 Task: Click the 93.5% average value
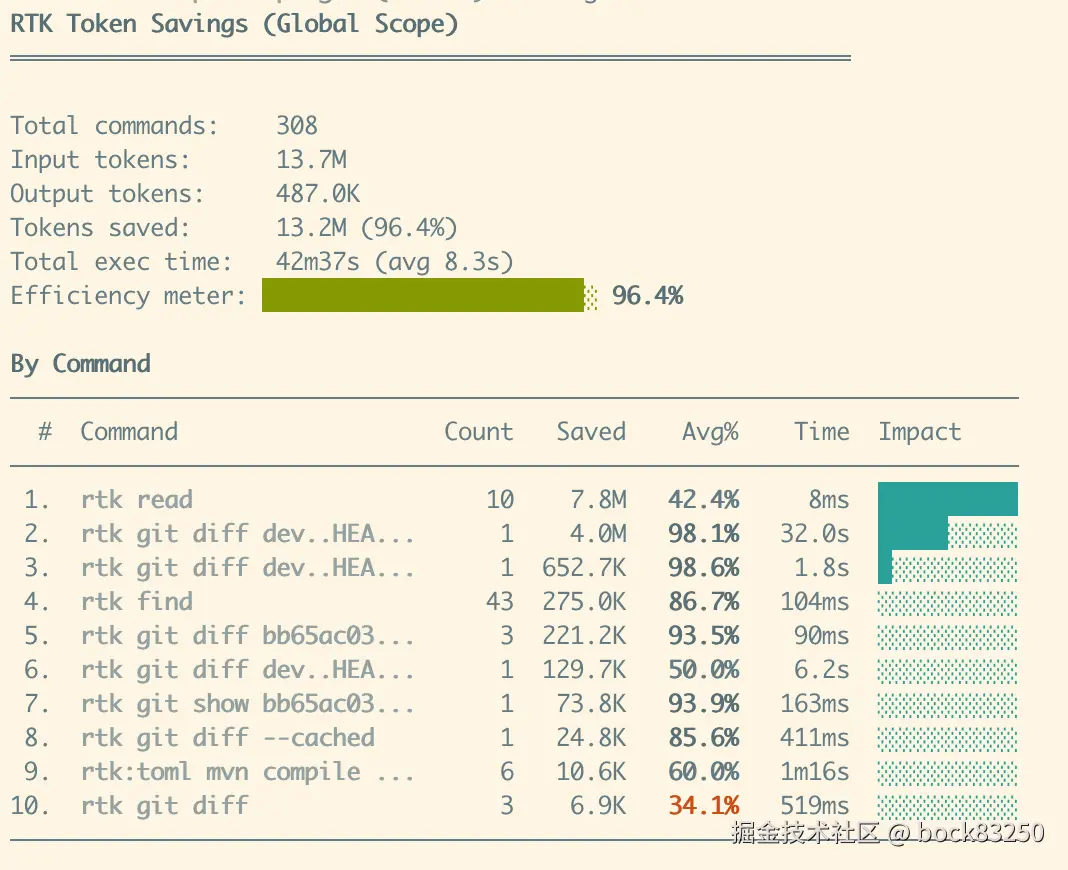point(704,636)
